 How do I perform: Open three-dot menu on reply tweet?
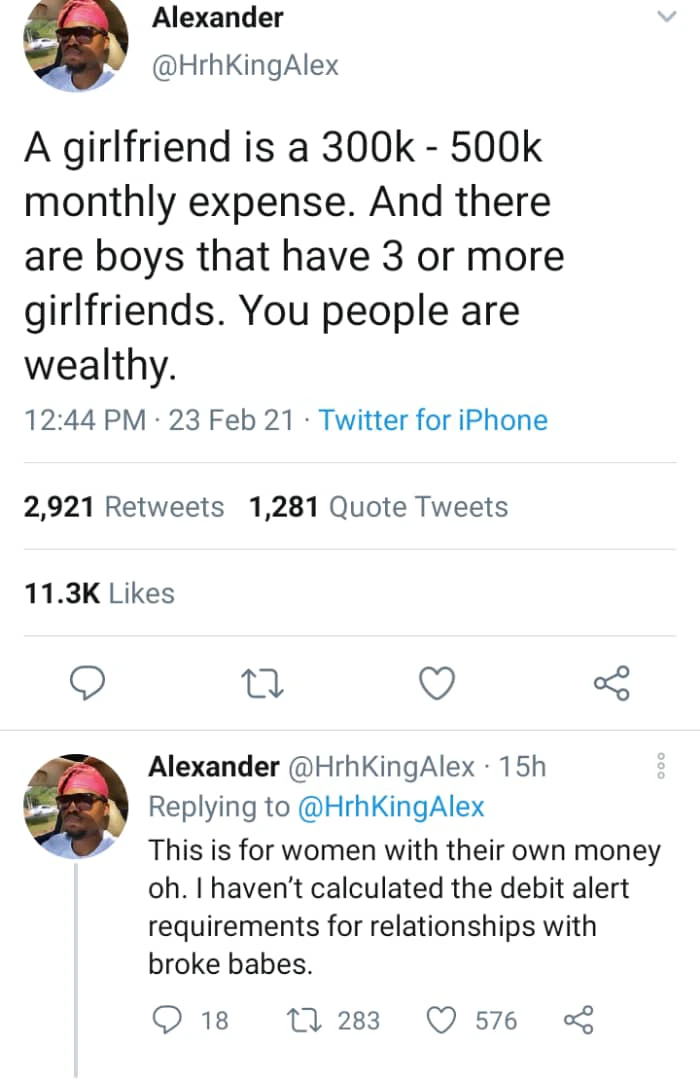coord(660,768)
